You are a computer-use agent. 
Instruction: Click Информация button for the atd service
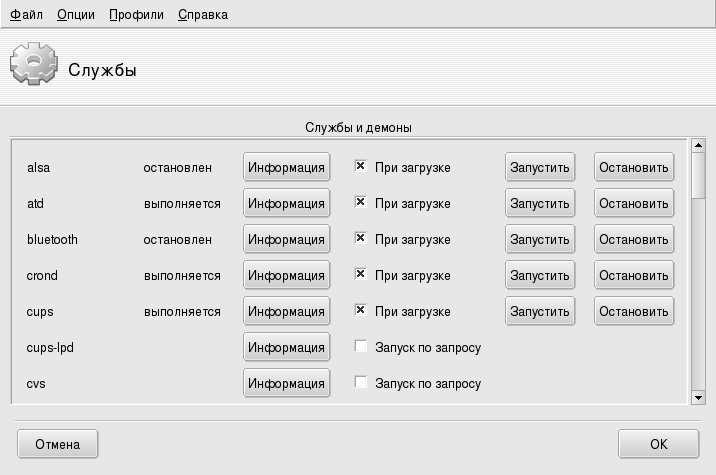pyautogui.click(x=287, y=204)
